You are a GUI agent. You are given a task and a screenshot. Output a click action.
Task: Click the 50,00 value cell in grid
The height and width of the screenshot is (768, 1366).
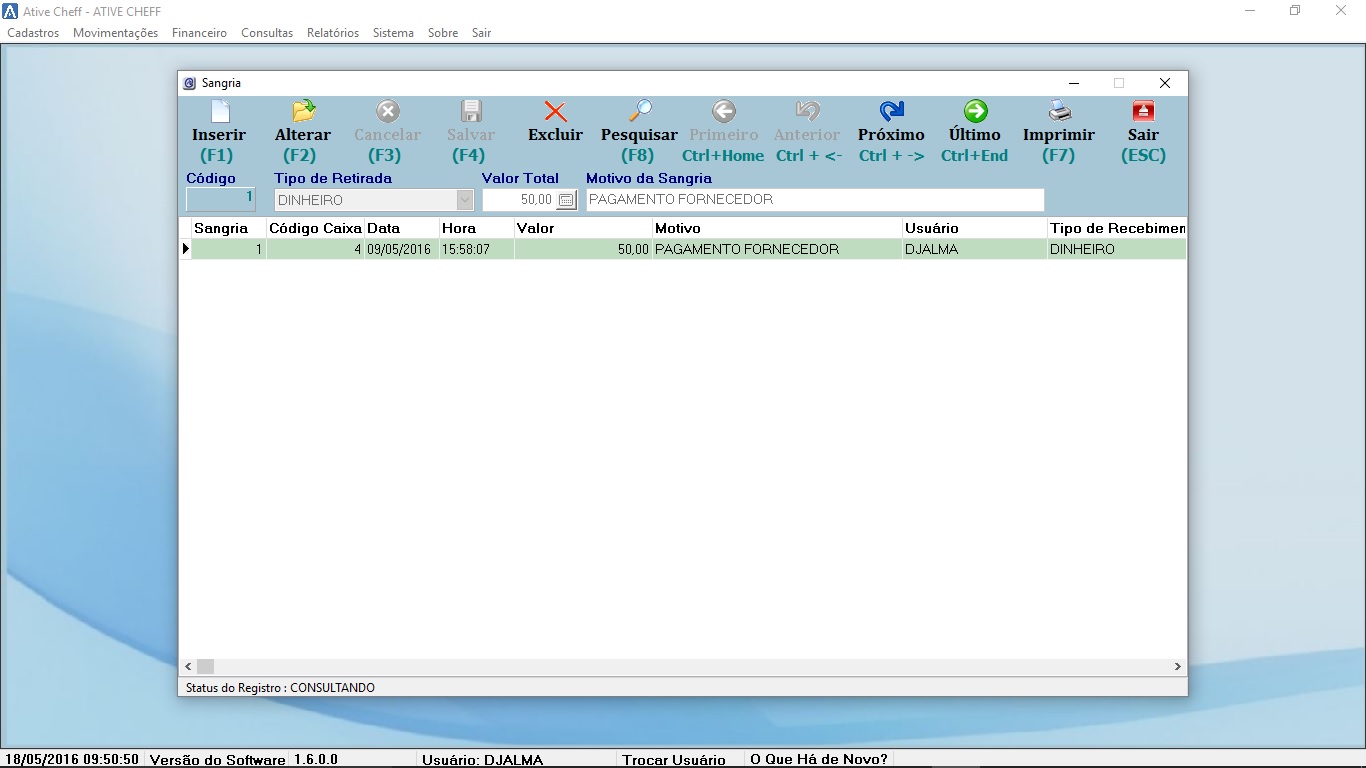pos(583,249)
